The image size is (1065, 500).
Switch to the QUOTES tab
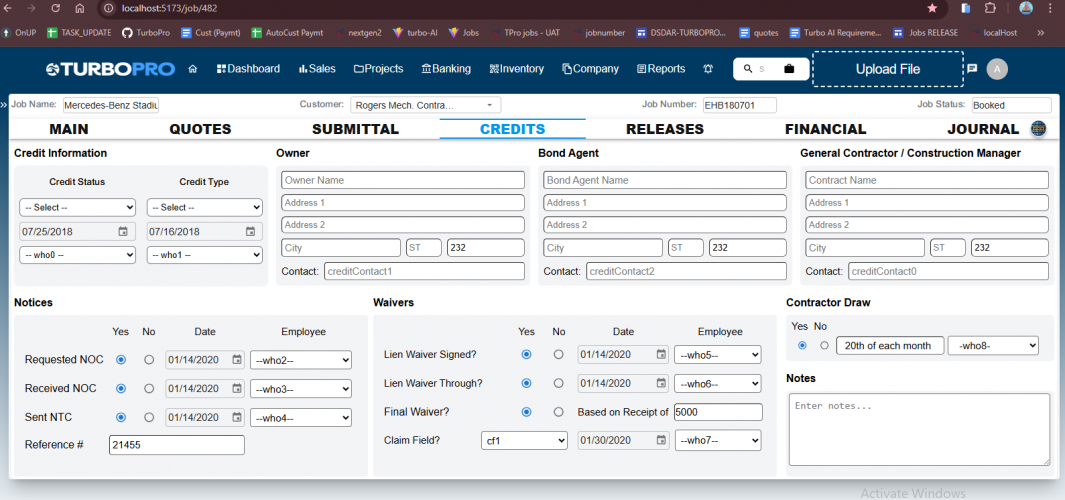200,129
